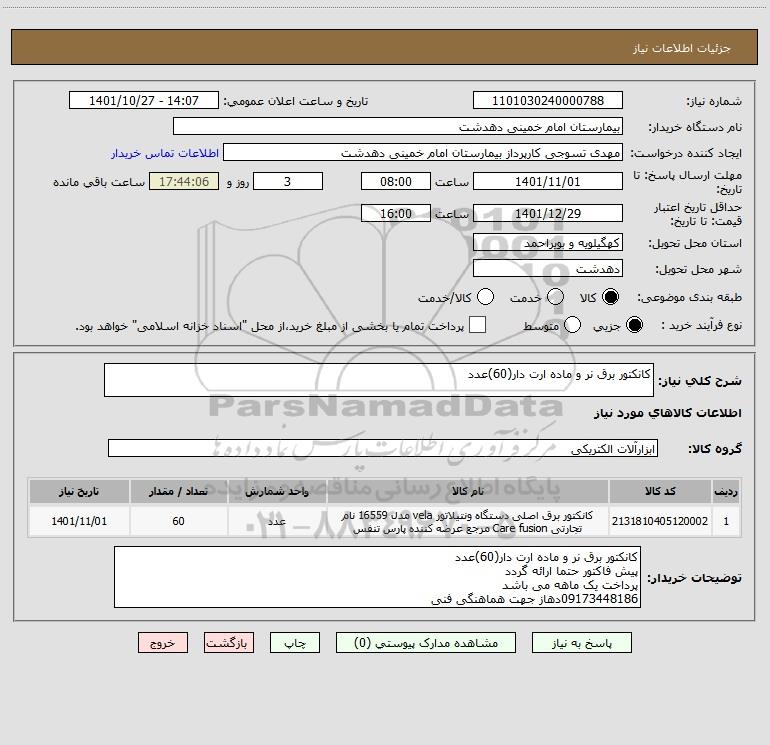Click the need number field 1101030240000788
Screen dimensions: 770x745
pos(548,101)
